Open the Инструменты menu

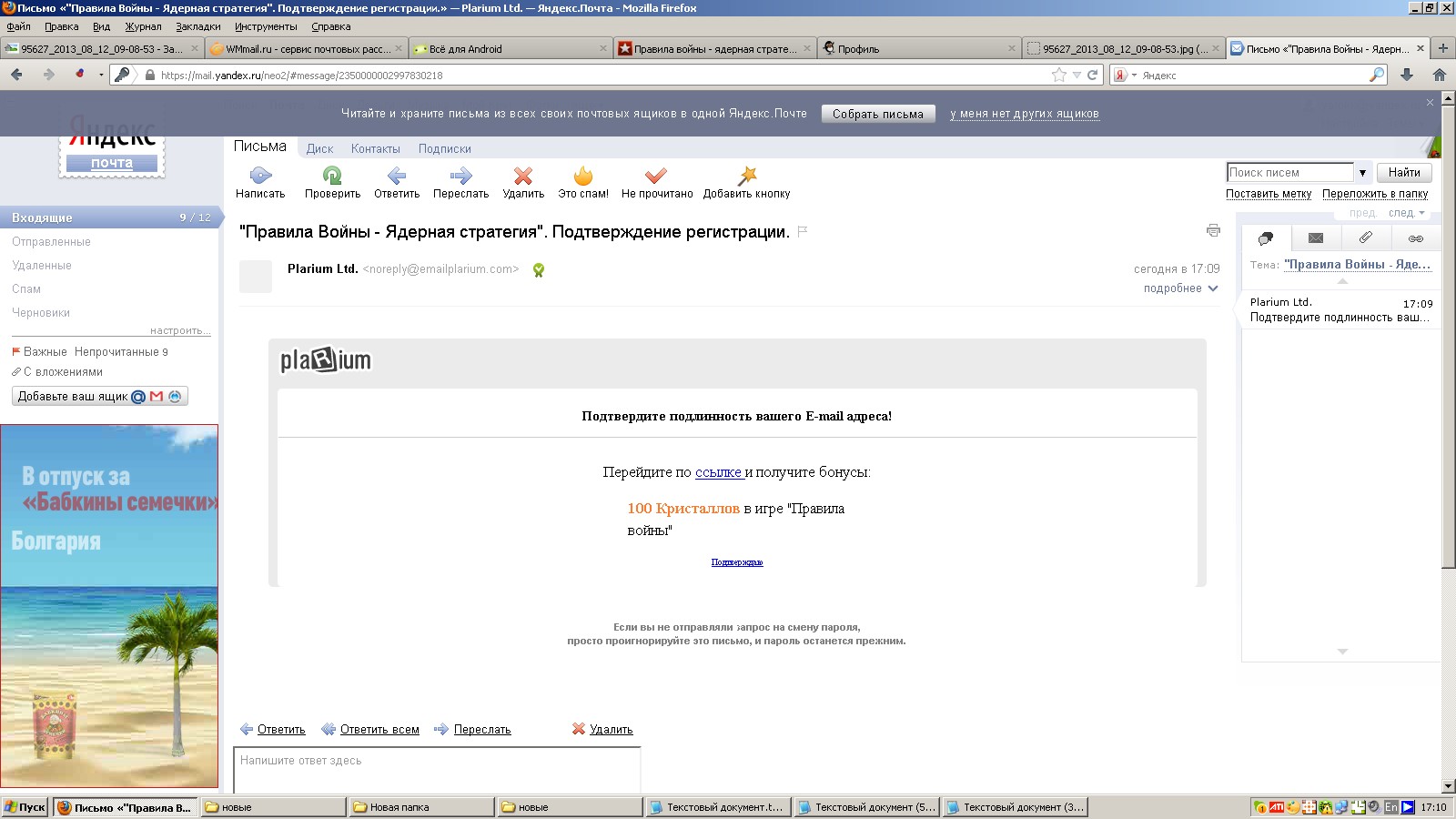point(266,26)
